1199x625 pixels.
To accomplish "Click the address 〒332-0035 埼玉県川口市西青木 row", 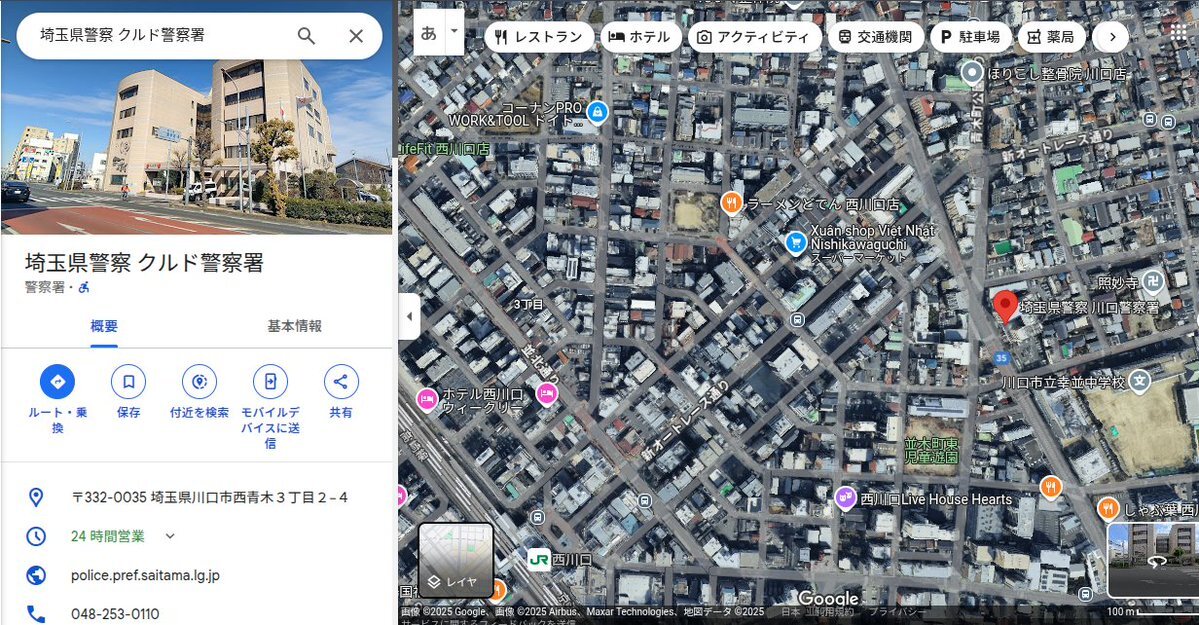I will tap(196, 497).
